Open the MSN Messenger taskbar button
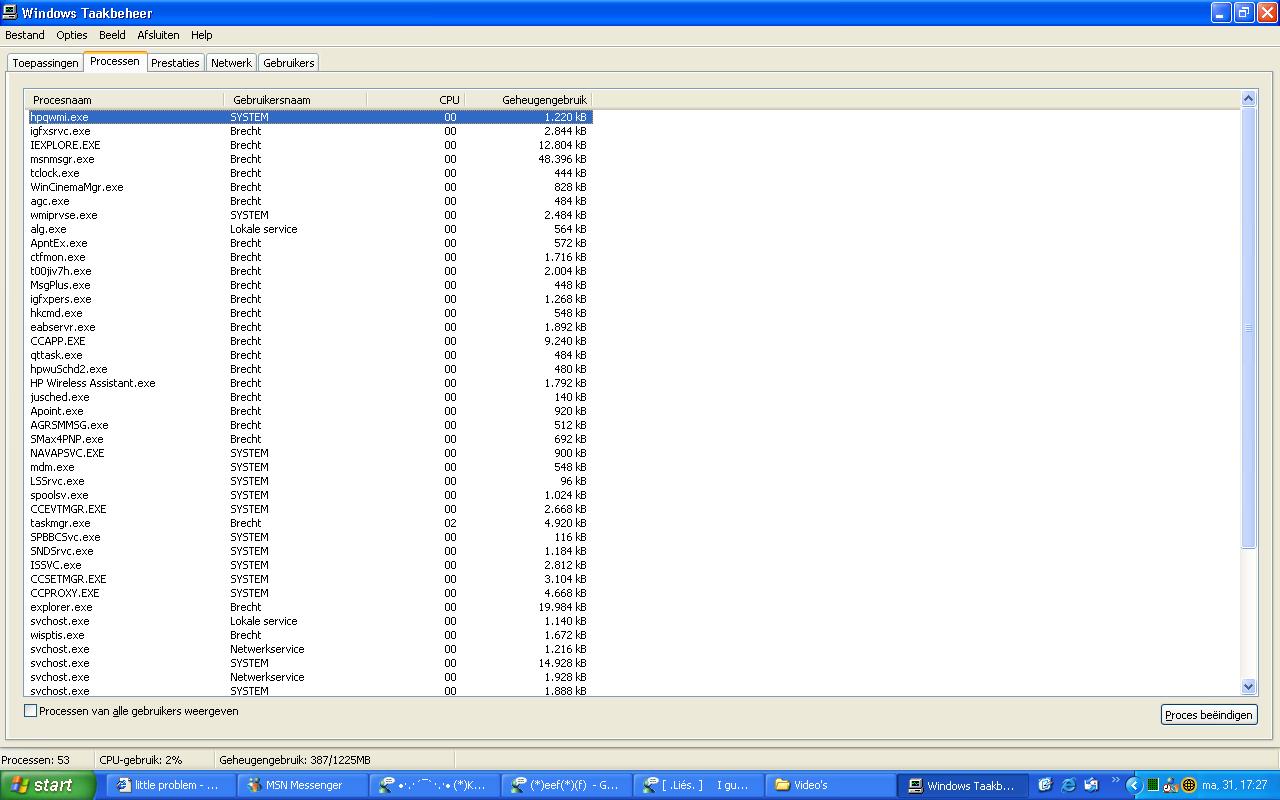 302,785
